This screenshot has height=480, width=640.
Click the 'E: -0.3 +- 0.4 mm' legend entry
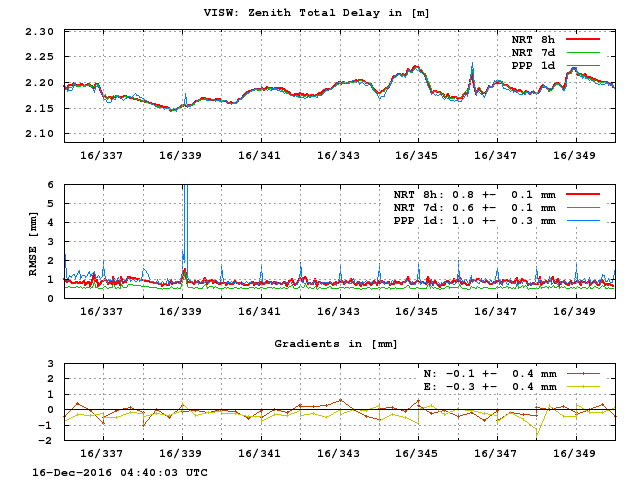point(490,387)
